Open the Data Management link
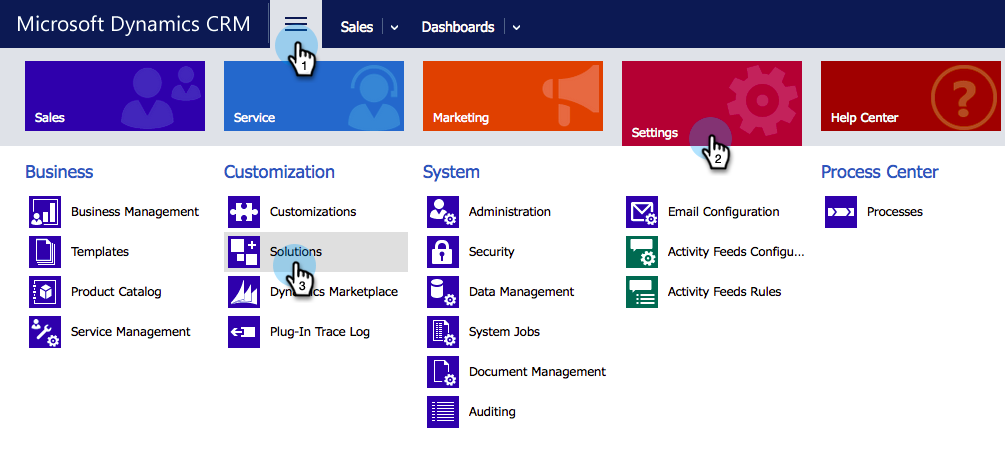This screenshot has width=1005, height=449. (x=522, y=292)
